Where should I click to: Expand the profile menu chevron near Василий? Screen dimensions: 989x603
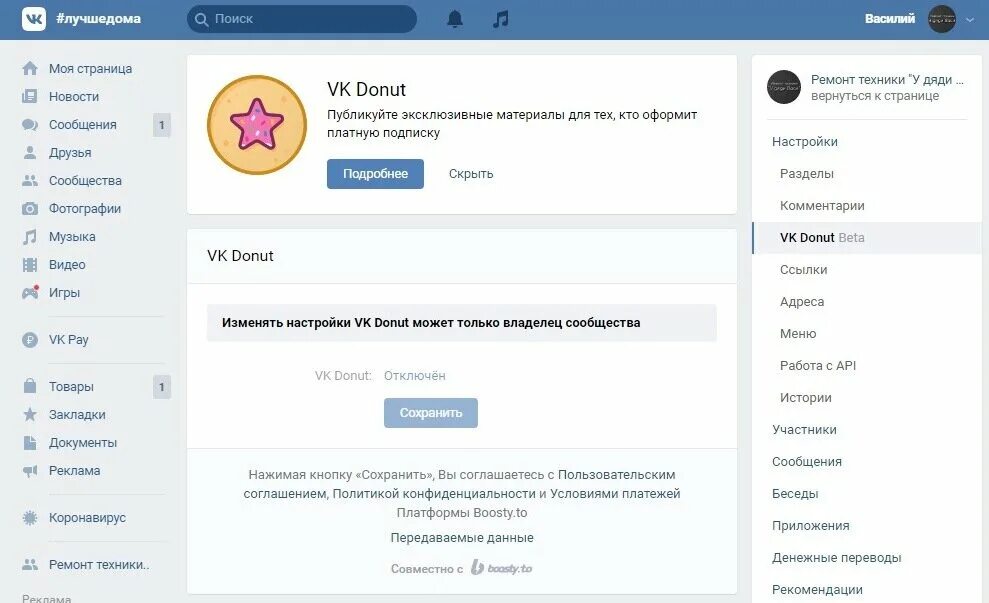pyautogui.click(x=970, y=20)
